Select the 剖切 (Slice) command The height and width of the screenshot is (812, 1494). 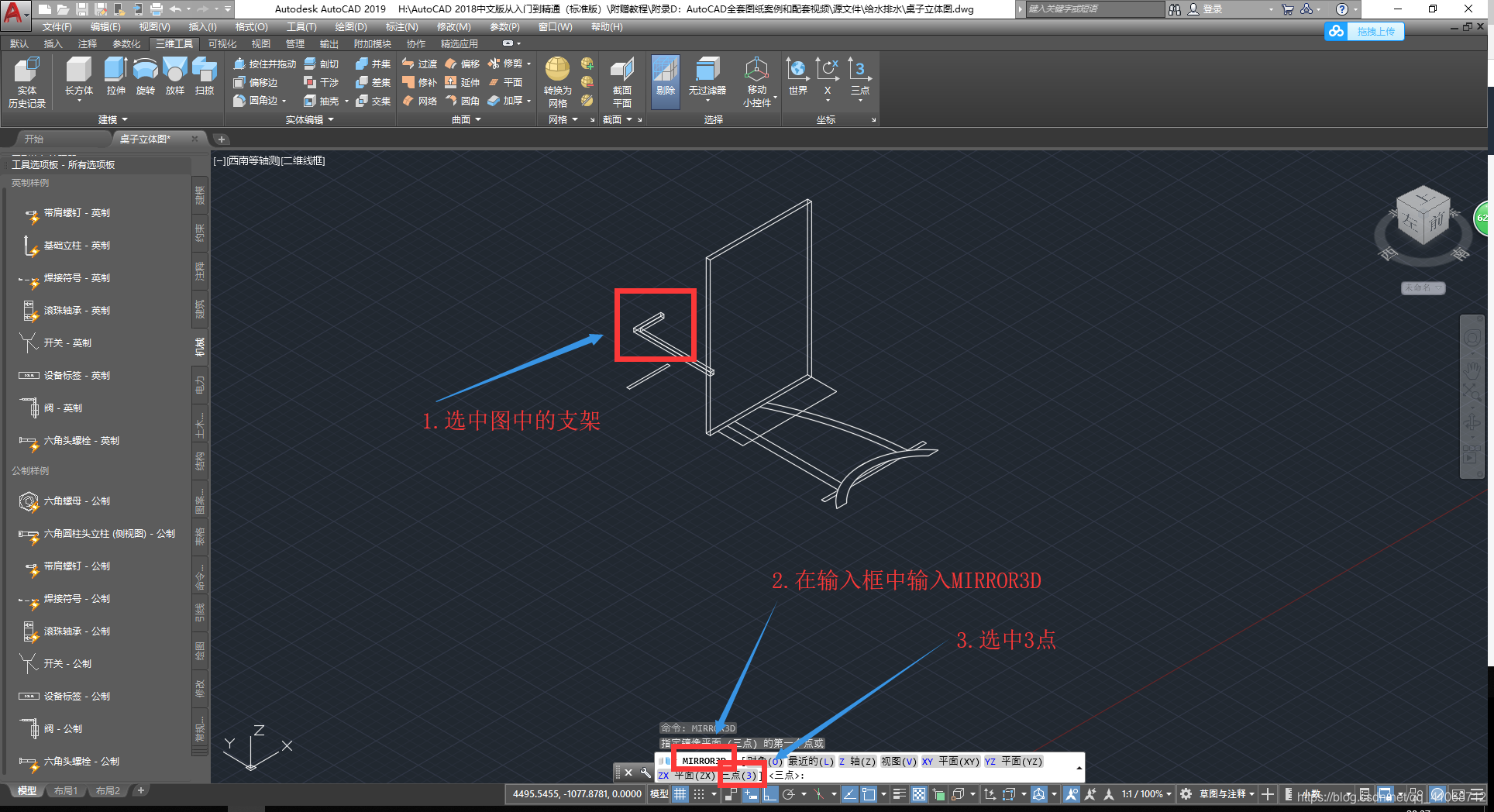point(322,64)
